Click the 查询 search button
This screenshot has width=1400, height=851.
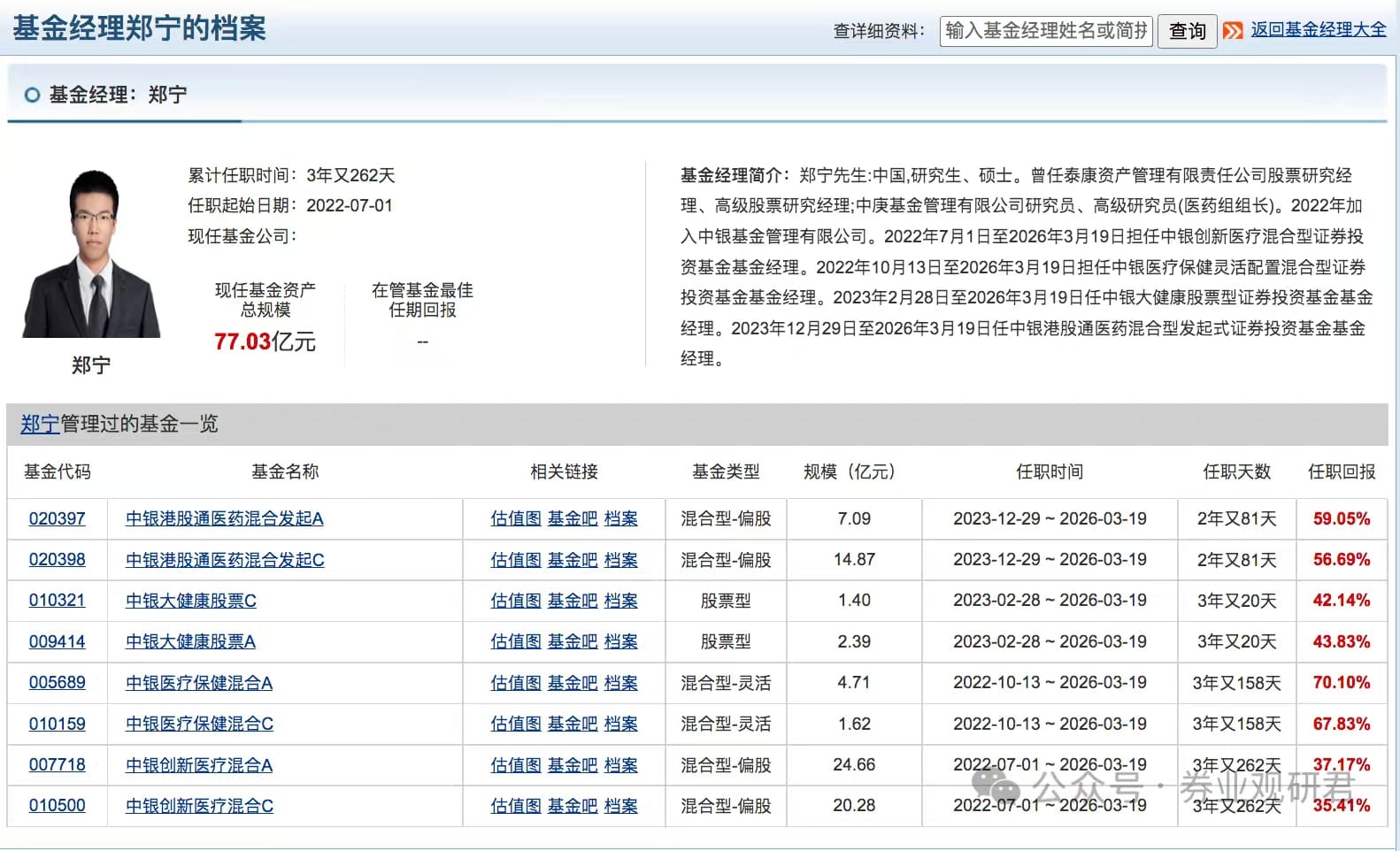(1187, 31)
